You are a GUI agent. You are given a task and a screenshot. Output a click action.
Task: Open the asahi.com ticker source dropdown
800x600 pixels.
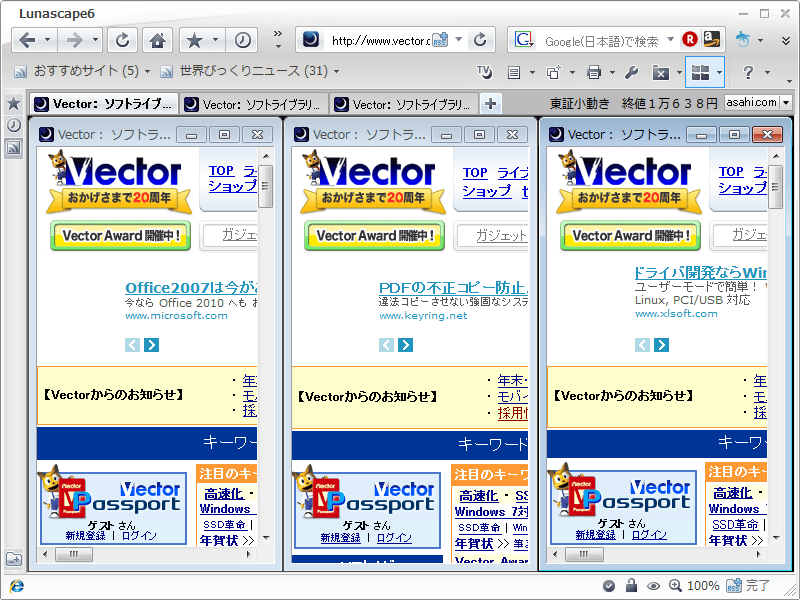point(786,103)
